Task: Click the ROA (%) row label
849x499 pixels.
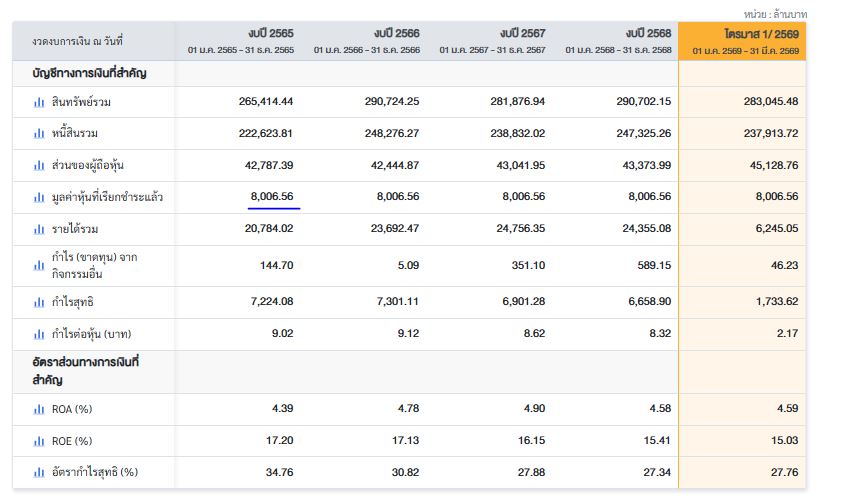Action: (x=72, y=409)
